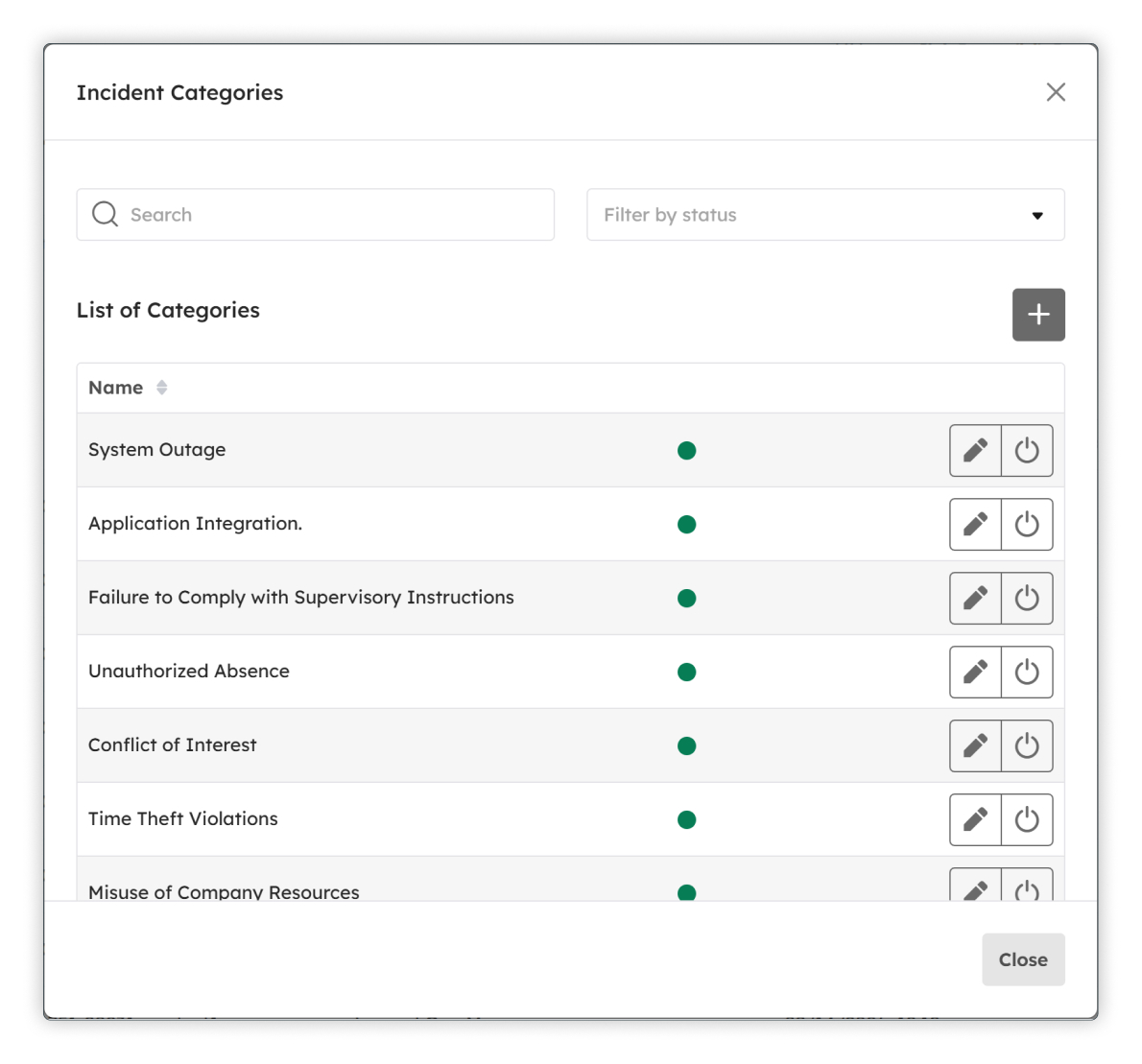1142x1064 pixels.
Task: Click the Name column header
Action: pos(116,388)
